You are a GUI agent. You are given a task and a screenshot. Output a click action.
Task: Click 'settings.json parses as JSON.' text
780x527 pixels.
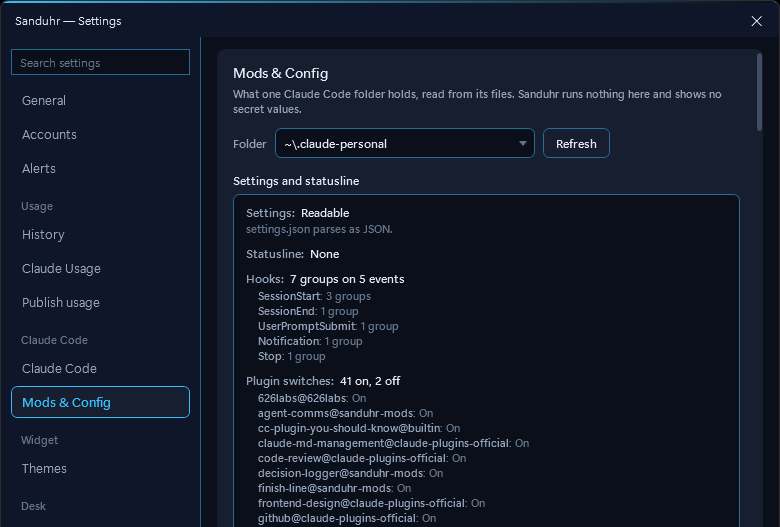[319, 229]
